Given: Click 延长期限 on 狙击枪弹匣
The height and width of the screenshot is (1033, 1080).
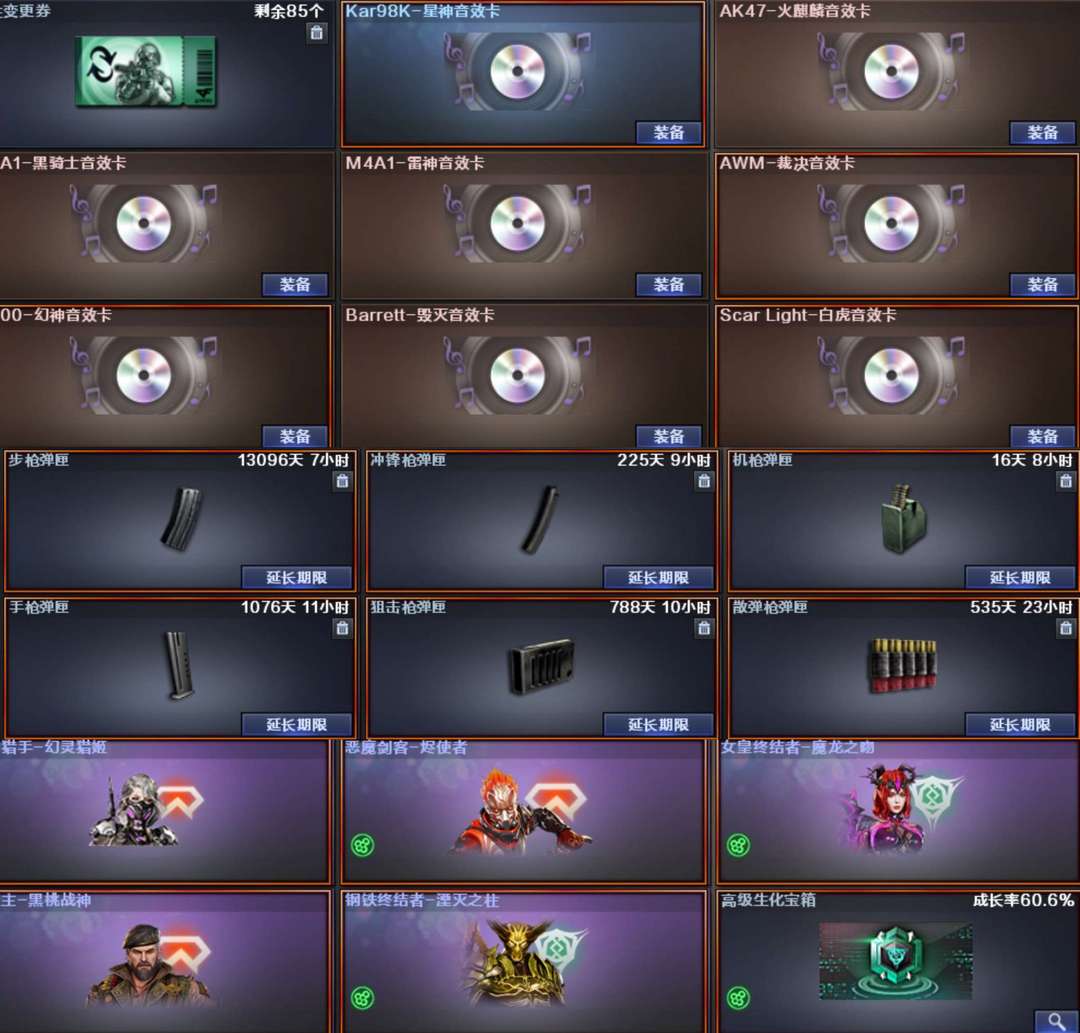Looking at the screenshot, I should pos(658,724).
